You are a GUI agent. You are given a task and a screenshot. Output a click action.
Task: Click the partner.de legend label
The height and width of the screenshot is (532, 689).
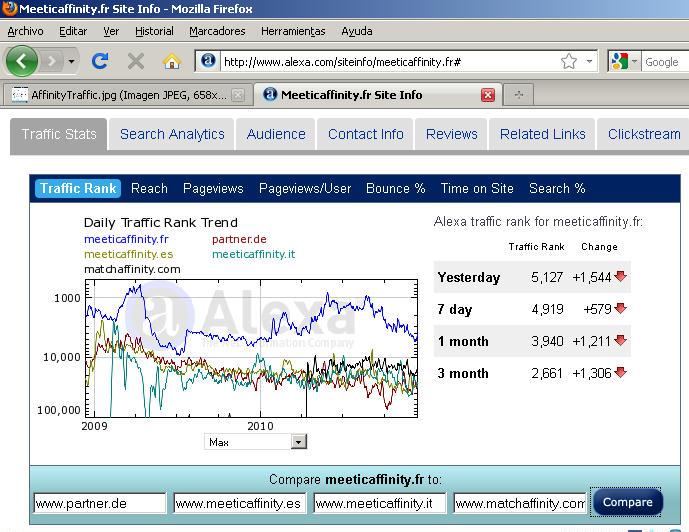(239, 239)
